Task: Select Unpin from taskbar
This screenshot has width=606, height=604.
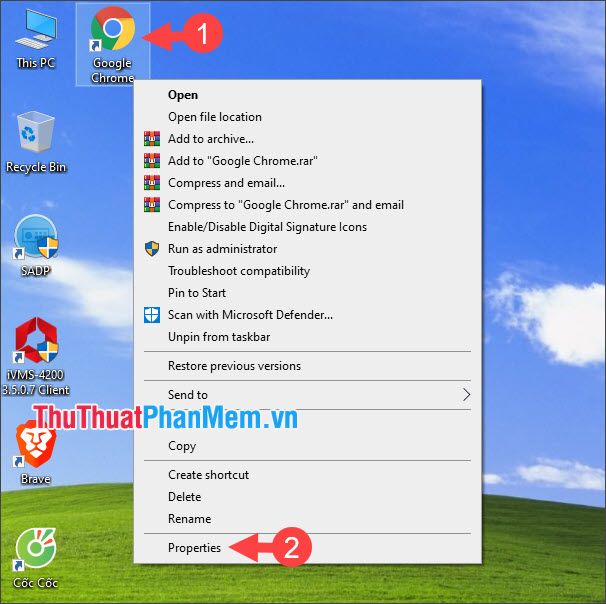Action: [x=218, y=337]
